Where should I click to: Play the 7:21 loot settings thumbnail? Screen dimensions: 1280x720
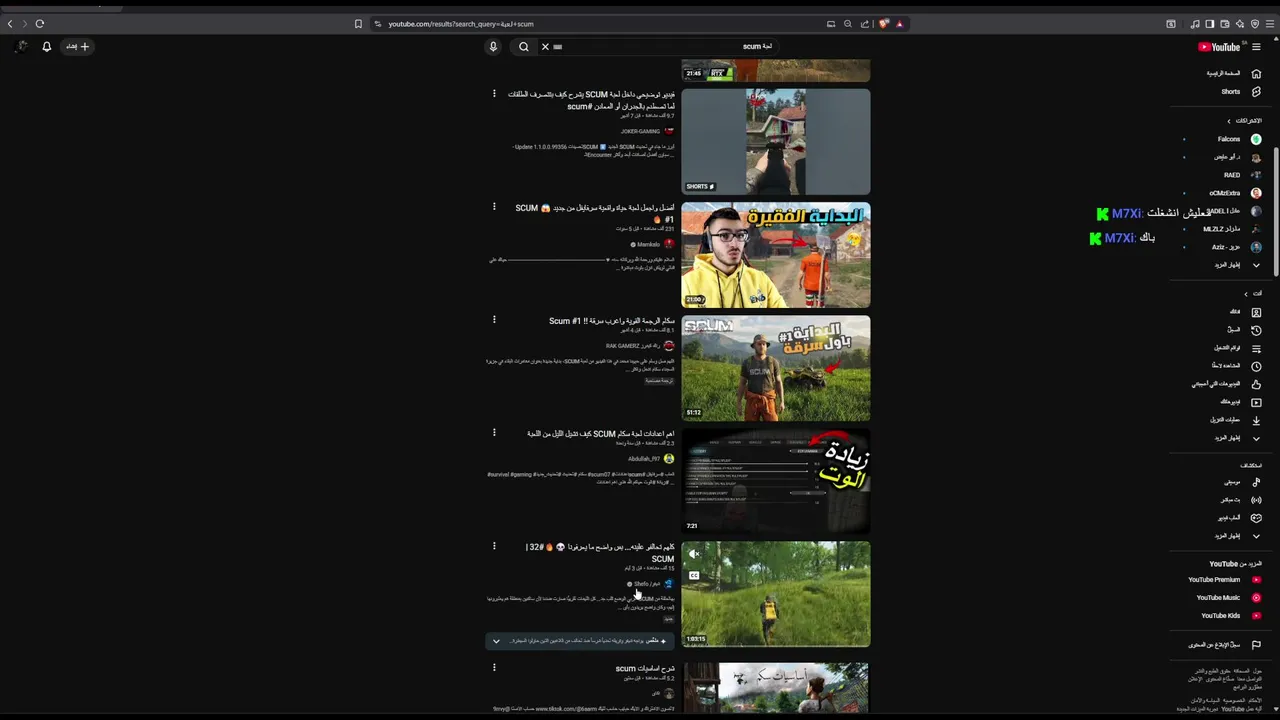[776, 481]
